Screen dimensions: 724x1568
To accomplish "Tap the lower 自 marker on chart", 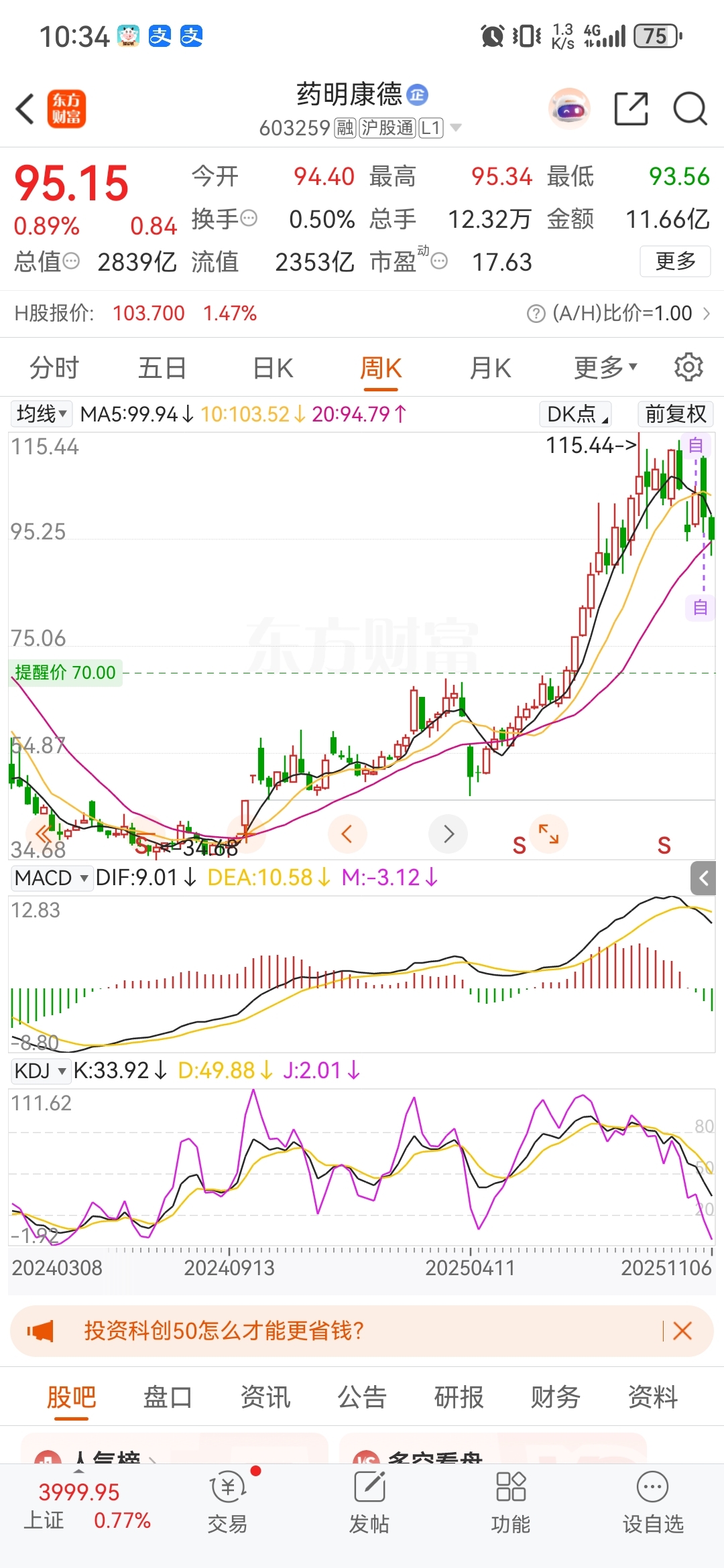I will coord(701,608).
